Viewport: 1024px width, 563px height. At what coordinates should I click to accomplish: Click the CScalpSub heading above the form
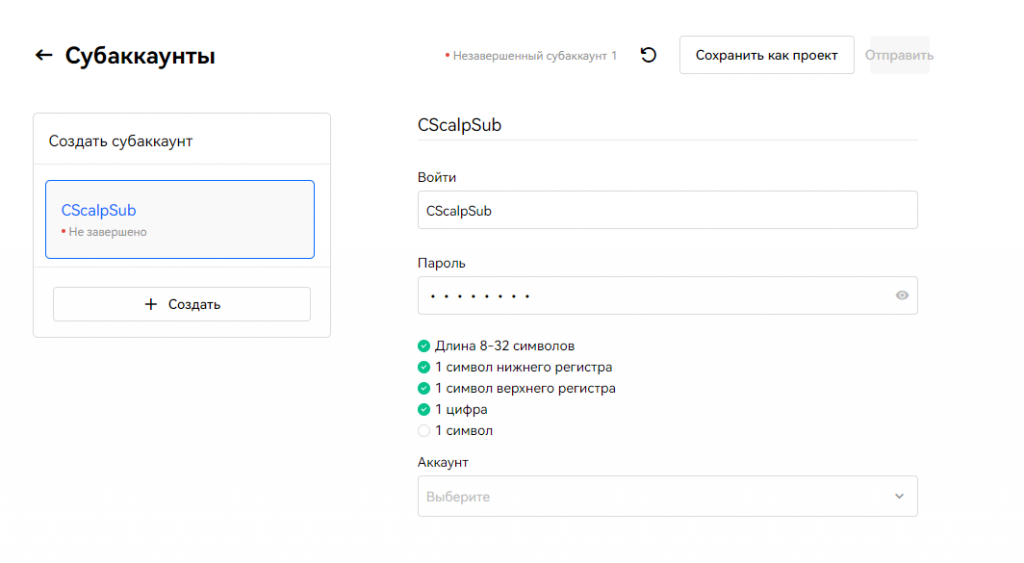click(x=459, y=125)
